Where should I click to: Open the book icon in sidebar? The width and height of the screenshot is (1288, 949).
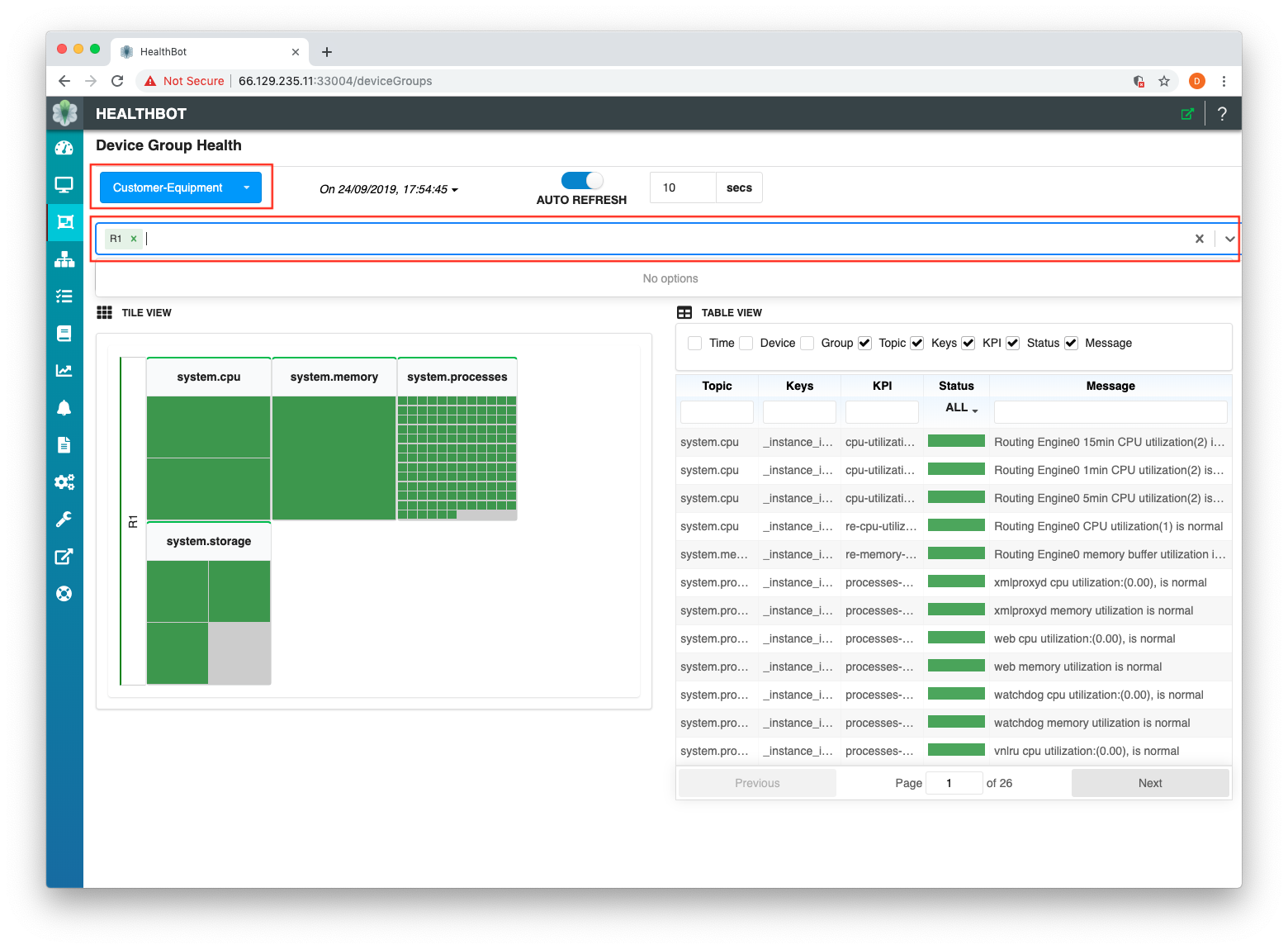(64, 334)
